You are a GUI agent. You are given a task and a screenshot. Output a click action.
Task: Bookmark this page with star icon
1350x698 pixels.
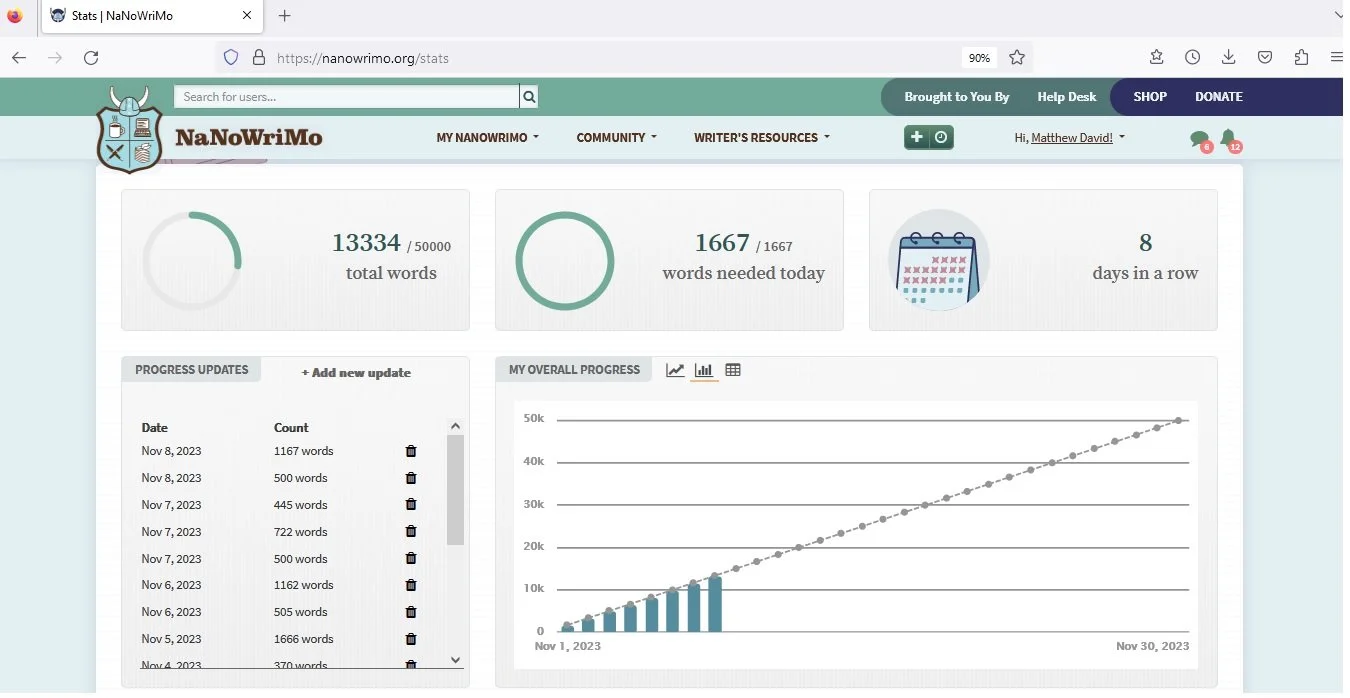click(1017, 58)
